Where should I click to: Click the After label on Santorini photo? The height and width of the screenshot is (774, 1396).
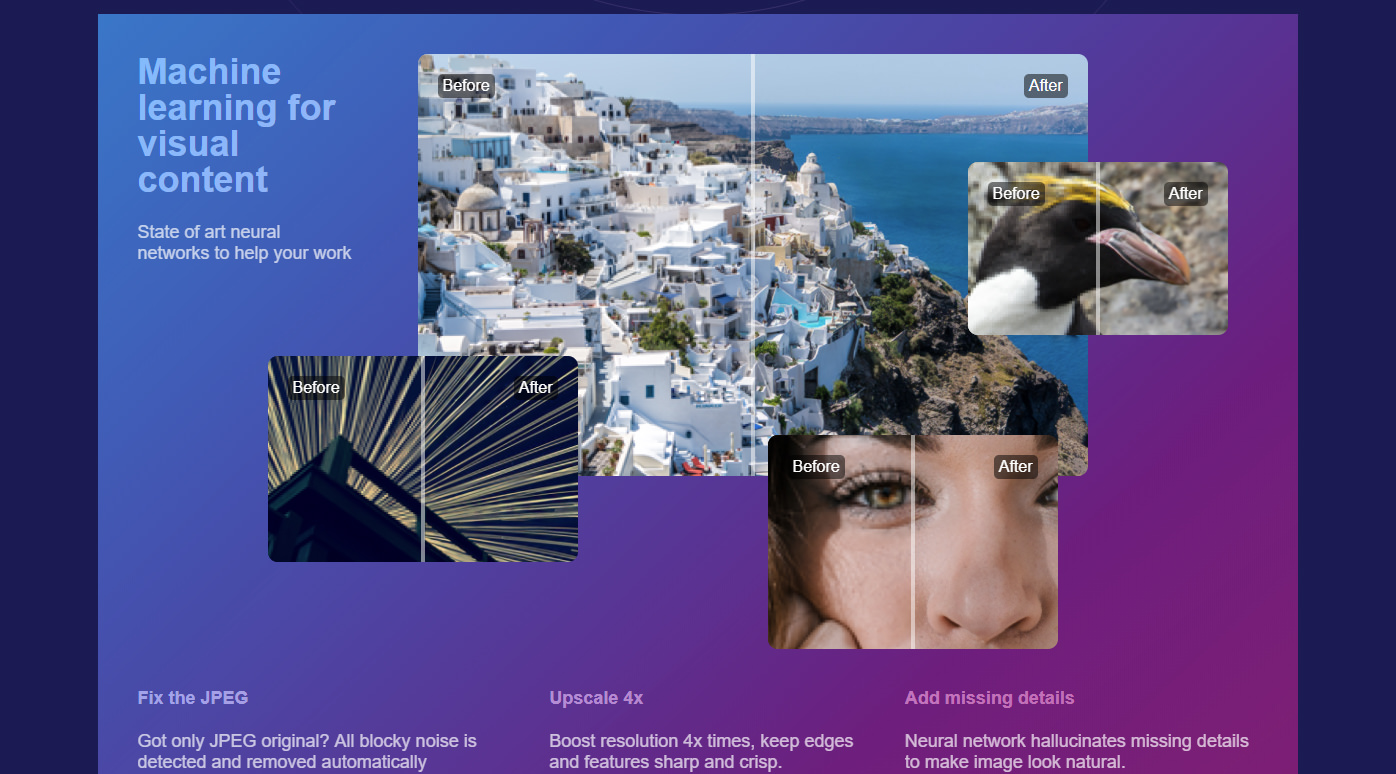click(1045, 86)
